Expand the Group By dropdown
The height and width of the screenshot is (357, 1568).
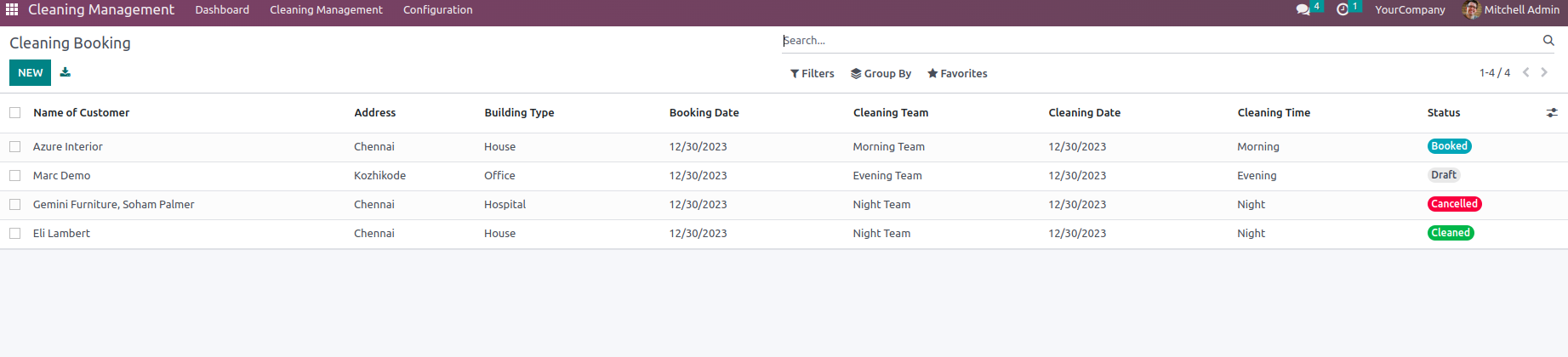[881, 73]
